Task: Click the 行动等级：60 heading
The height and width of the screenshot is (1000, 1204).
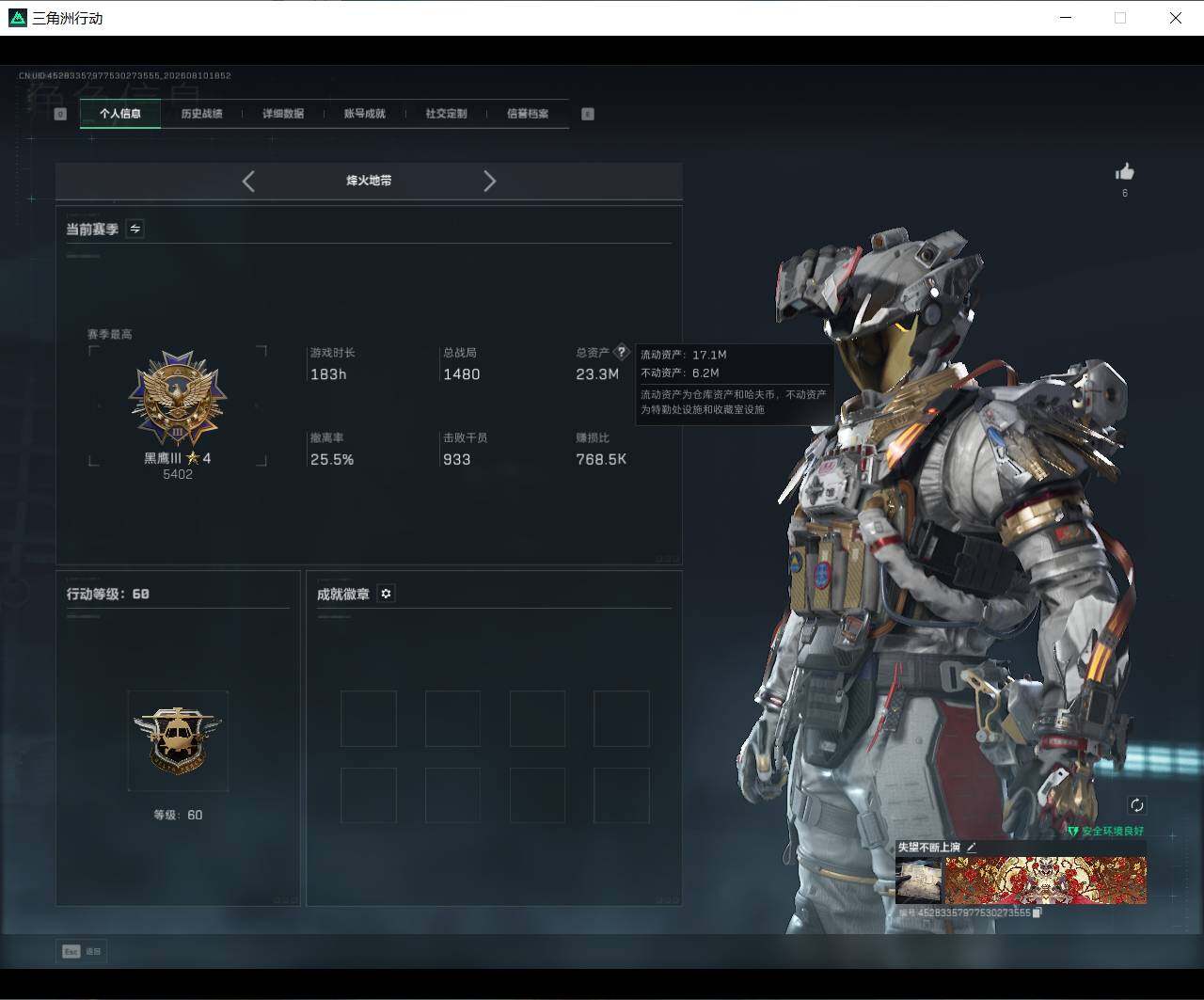Action: coord(108,594)
